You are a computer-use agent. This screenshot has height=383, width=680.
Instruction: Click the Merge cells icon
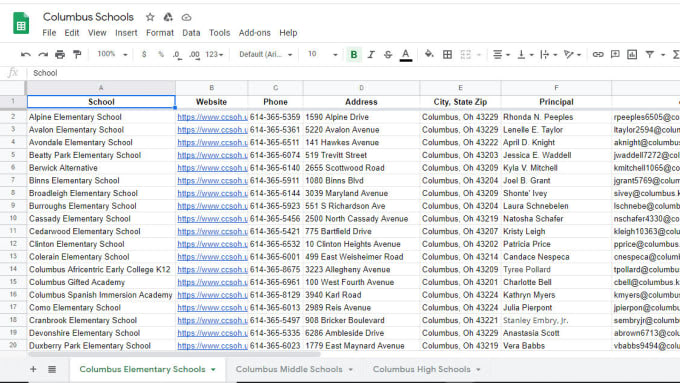click(x=465, y=55)
